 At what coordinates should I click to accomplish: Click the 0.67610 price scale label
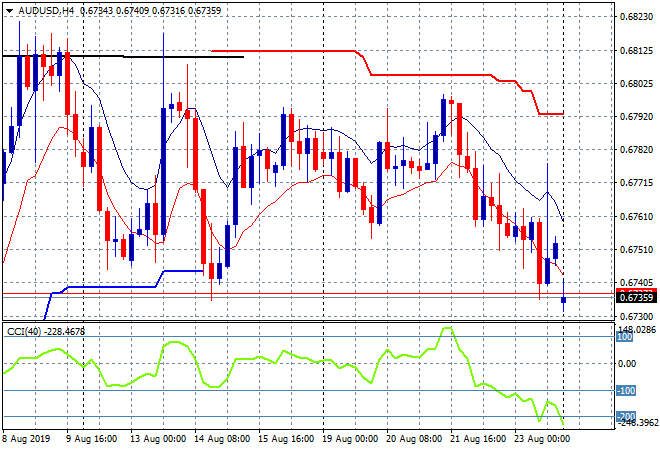click(636, 216)
